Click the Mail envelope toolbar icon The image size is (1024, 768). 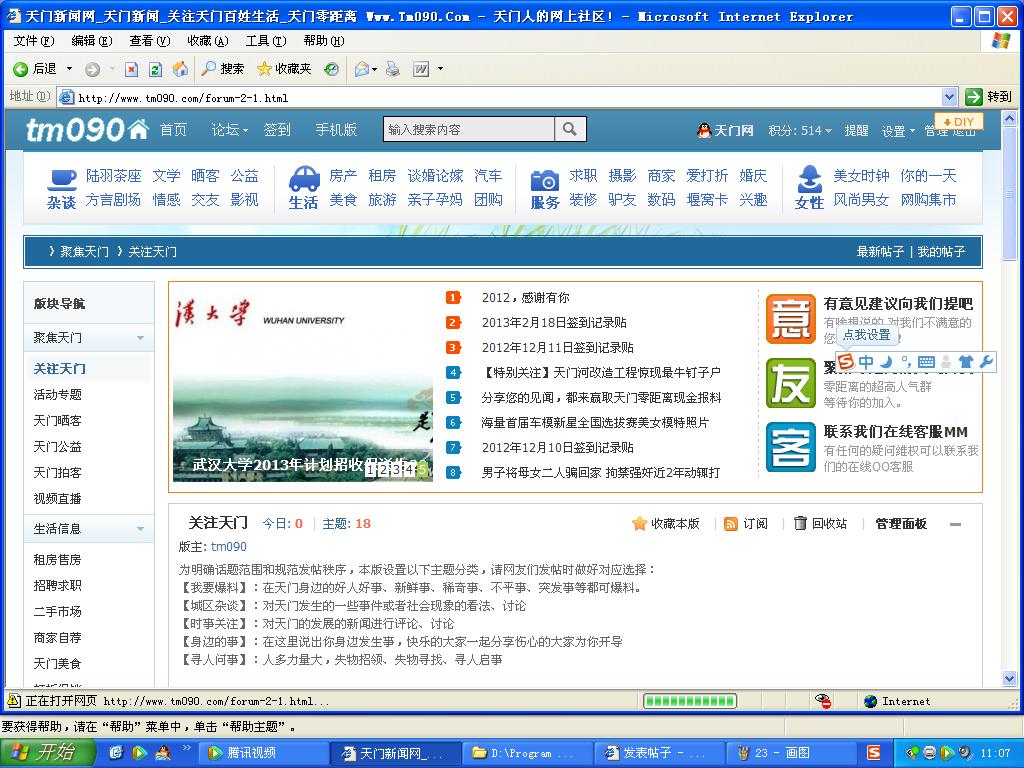[x=361, y=69]
